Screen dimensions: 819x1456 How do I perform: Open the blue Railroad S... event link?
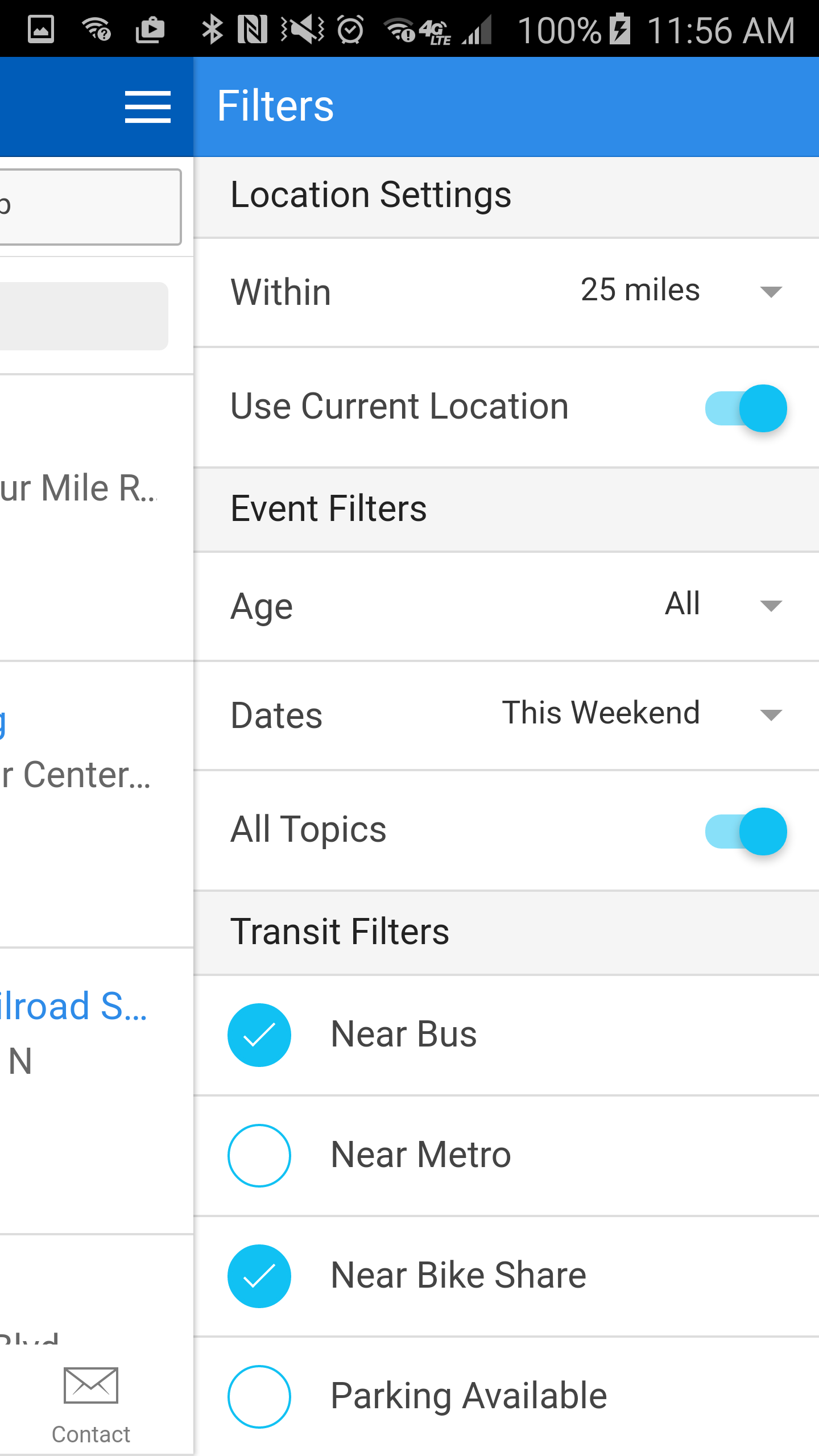[x=74, y=1007]
